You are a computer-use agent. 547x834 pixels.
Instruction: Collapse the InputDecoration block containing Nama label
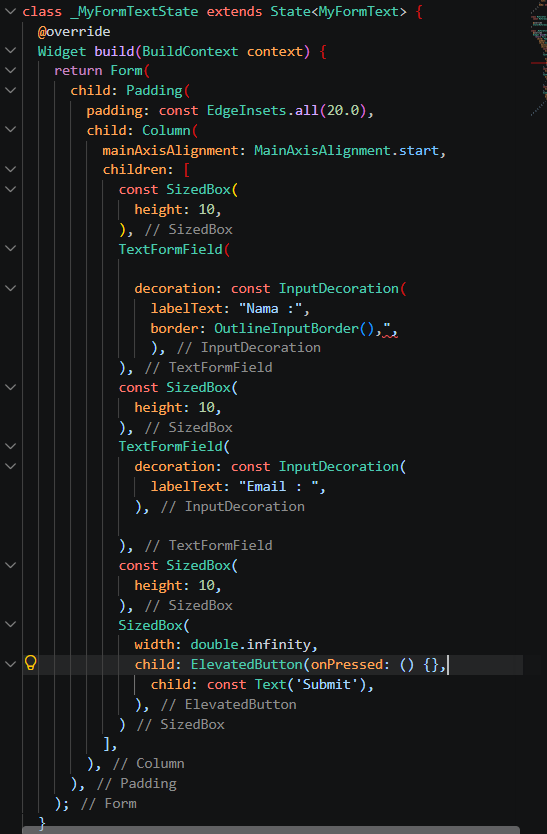coord(10,288)
